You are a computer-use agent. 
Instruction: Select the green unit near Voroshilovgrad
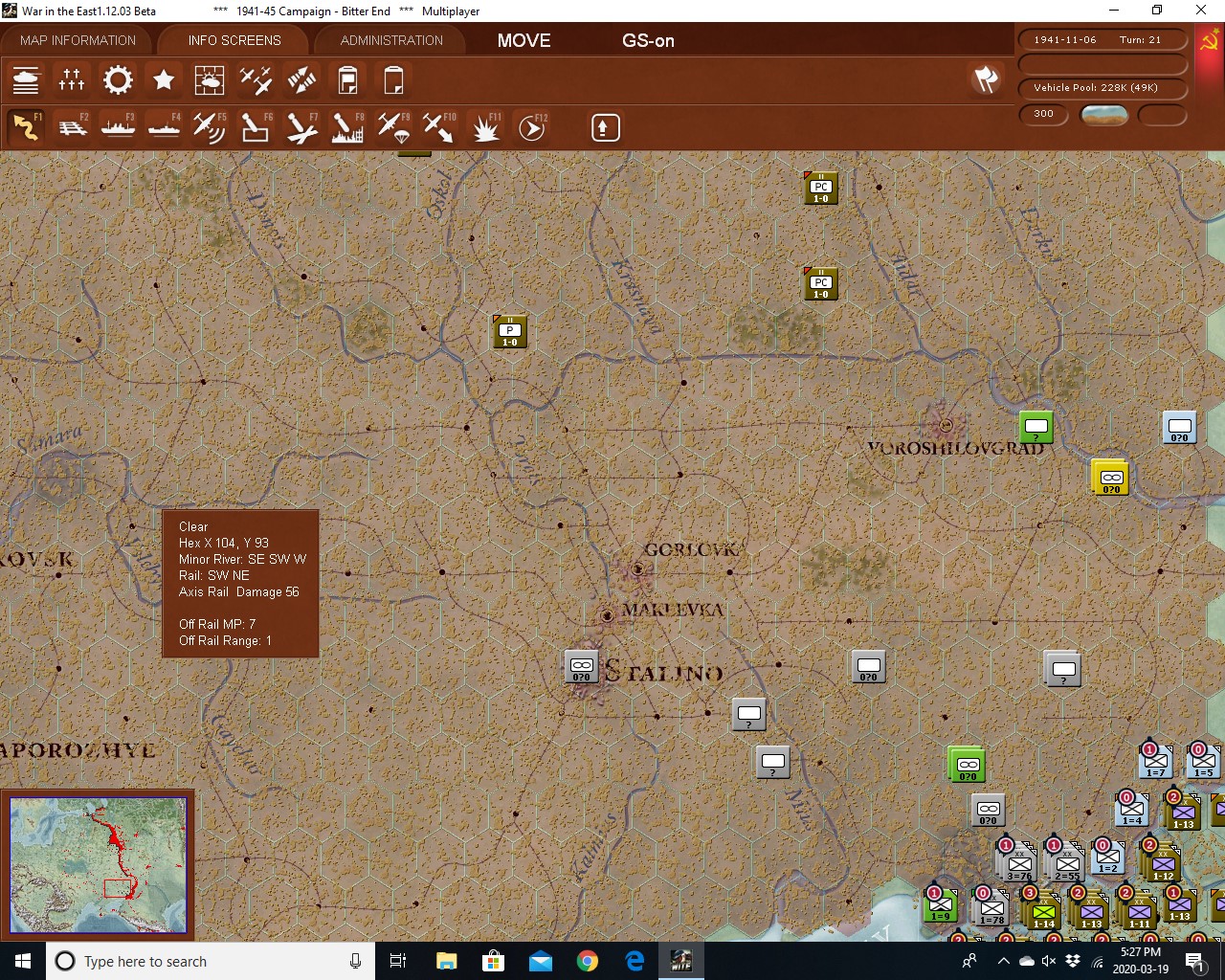coord(1036,427)
